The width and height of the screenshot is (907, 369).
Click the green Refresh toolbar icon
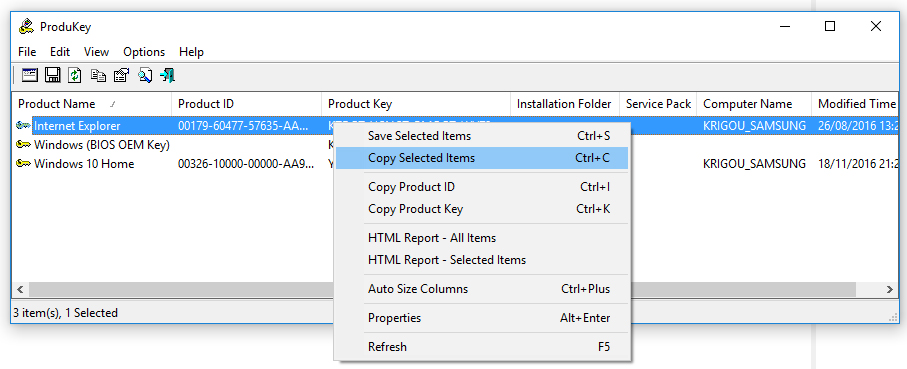(x=75, y=75)
